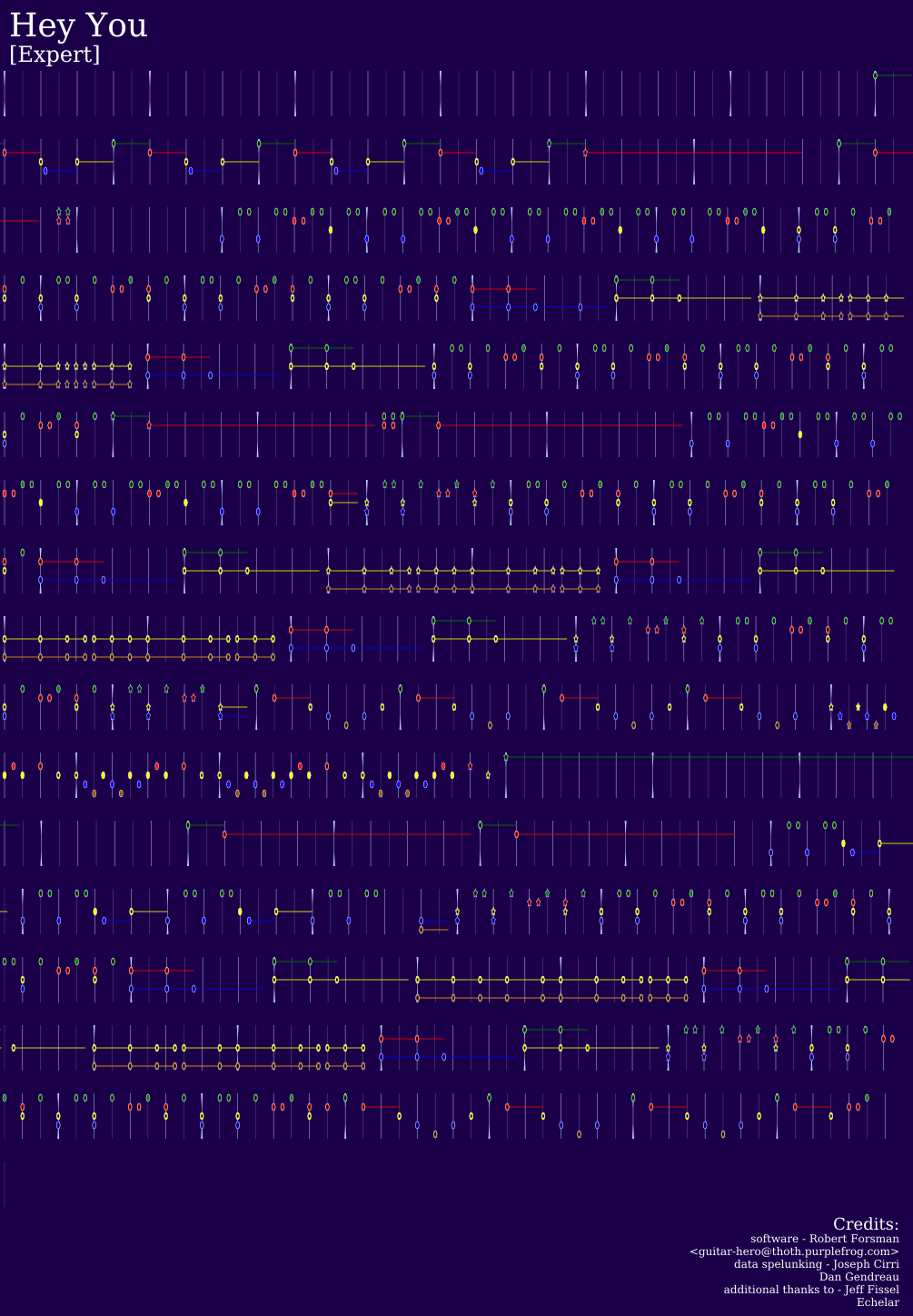Click the "Credits:" heading
The image size is (913, 1316).
(866, 1223)
